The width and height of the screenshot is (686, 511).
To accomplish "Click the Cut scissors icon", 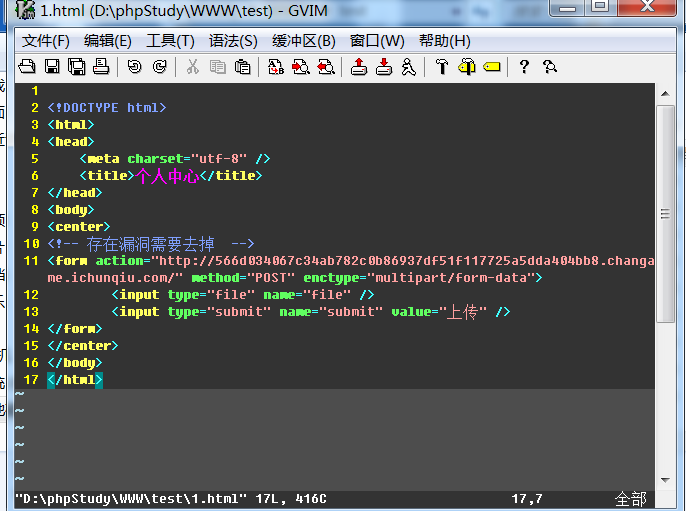I will tap(192, 67).
